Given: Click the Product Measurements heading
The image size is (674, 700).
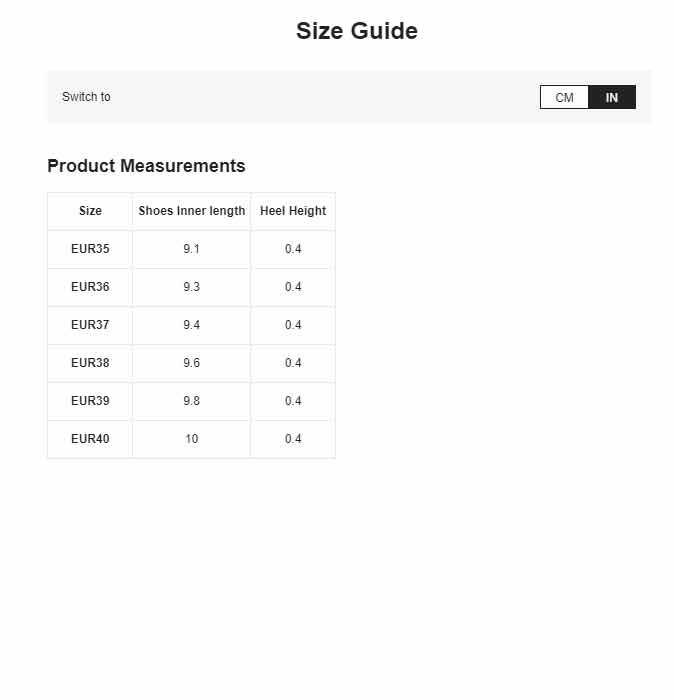Looking at the screenshot, I should pos(146,166).
